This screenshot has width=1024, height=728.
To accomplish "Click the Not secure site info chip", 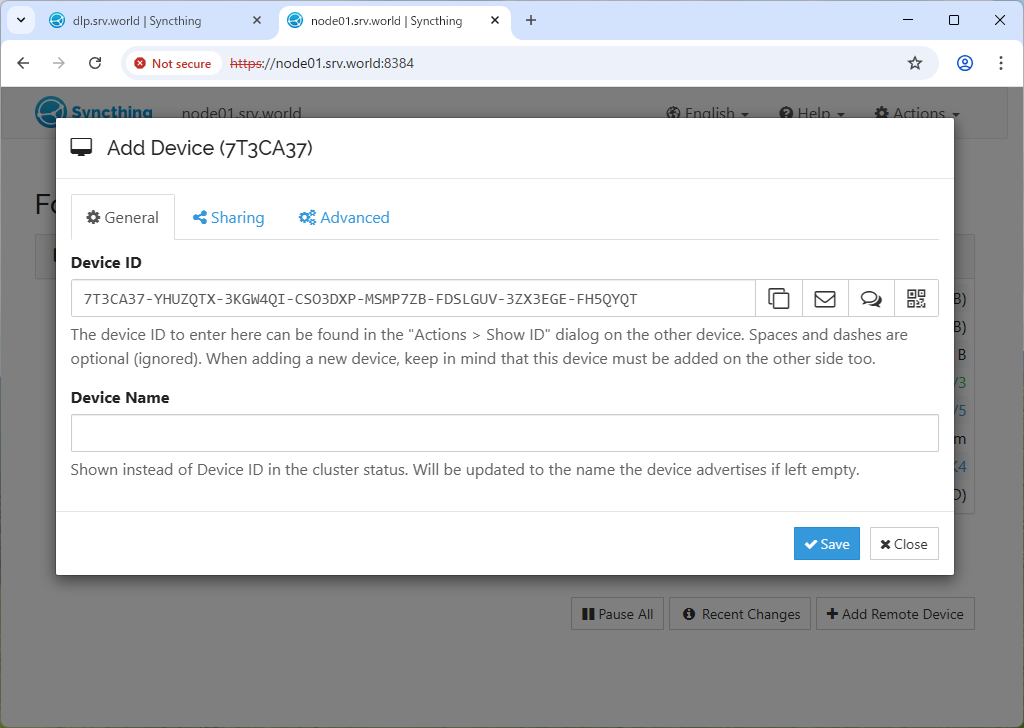I will pyautogui.click(x=173, y=63).
